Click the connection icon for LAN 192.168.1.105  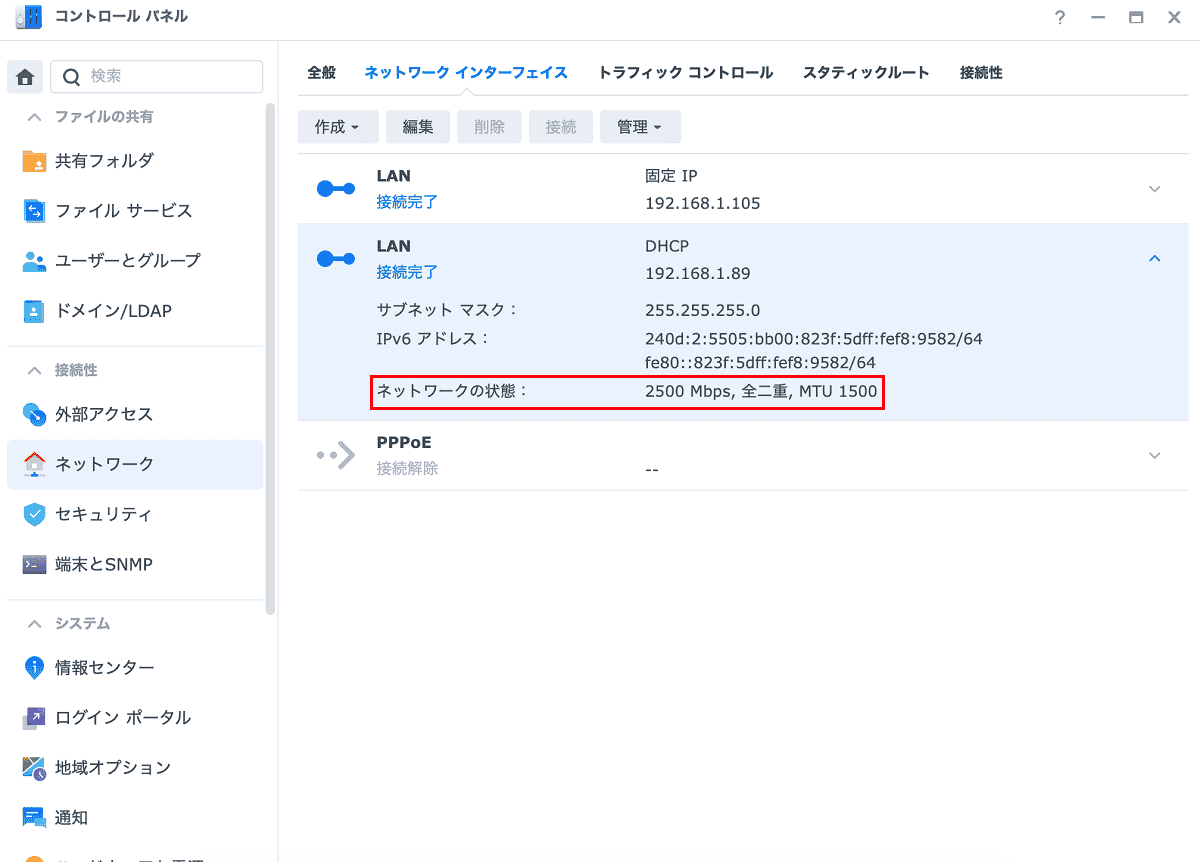click(336, 189)
